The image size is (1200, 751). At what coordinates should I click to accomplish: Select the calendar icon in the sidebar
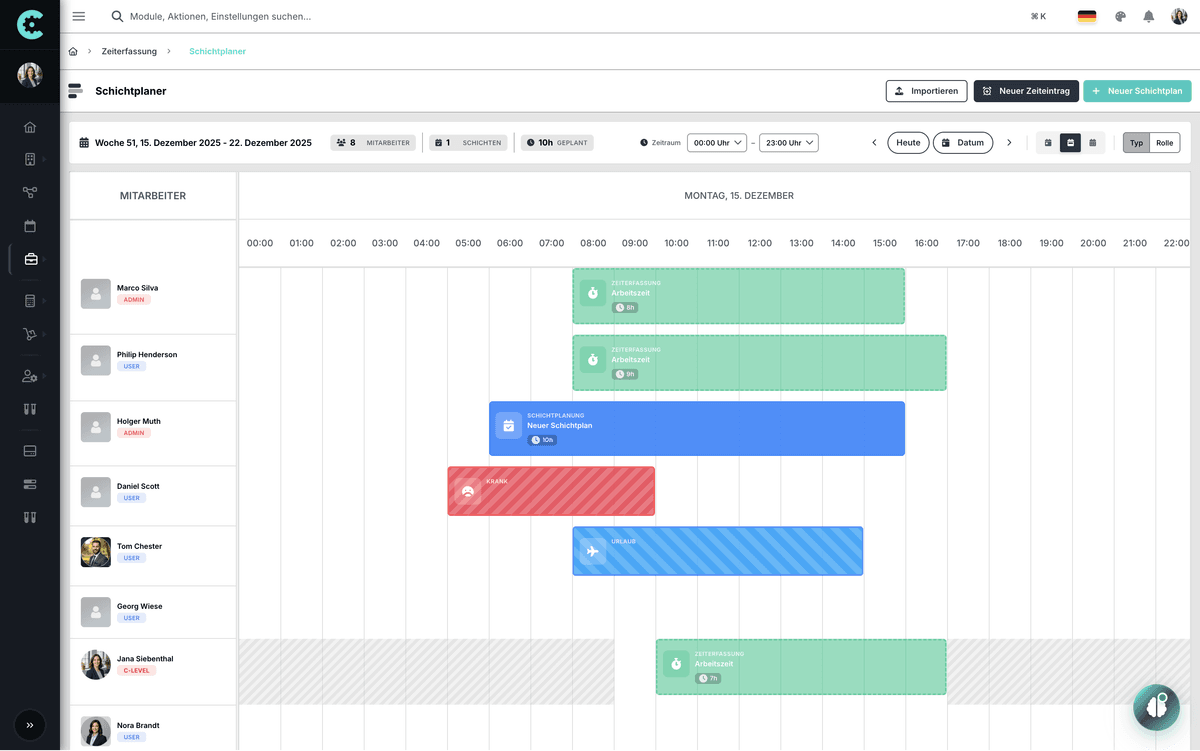click(x=30, y=226)
